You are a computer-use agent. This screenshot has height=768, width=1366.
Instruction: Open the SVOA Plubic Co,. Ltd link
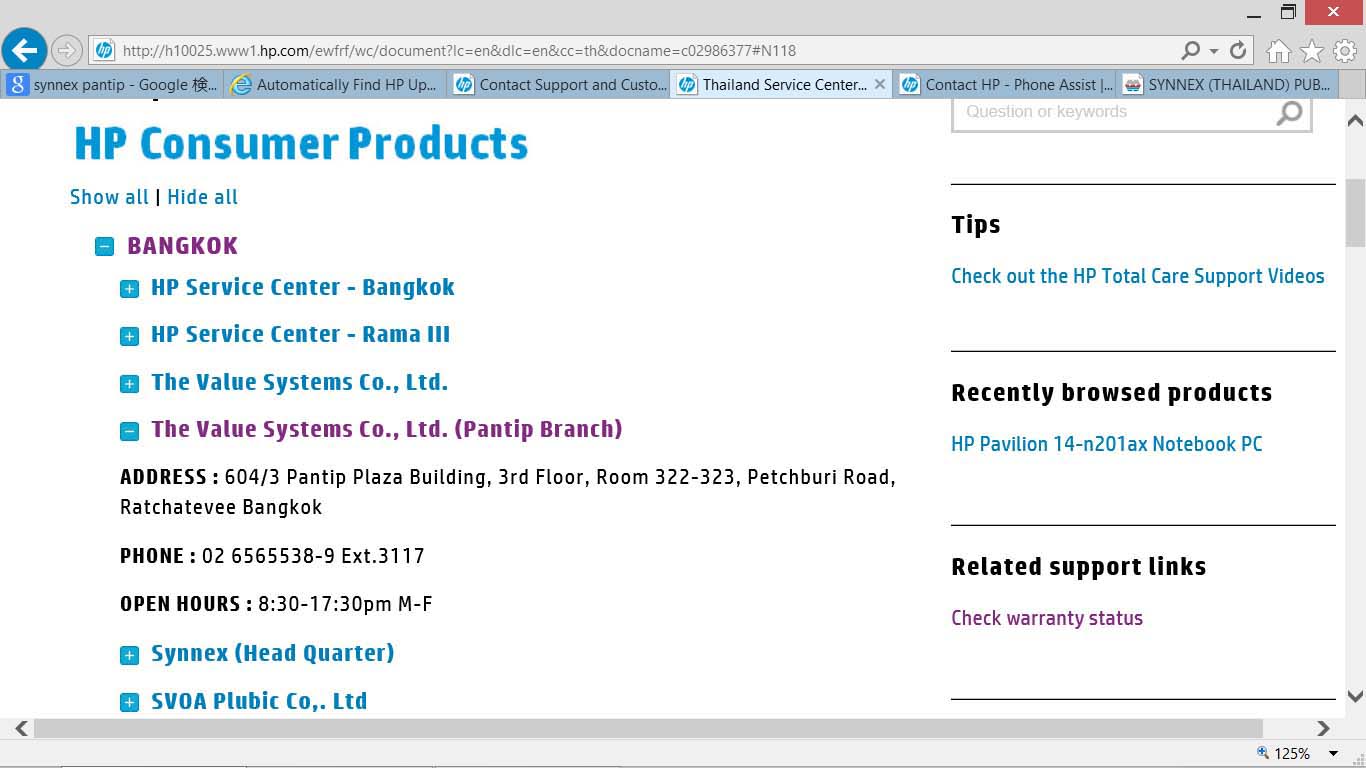pyautogui.click(x=259, y=701)
